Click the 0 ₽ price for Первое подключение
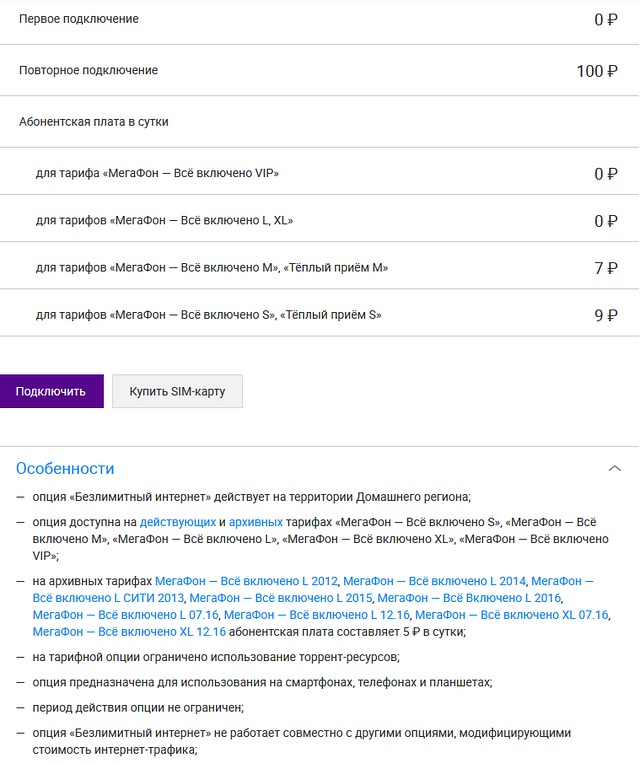 point(606,19)
